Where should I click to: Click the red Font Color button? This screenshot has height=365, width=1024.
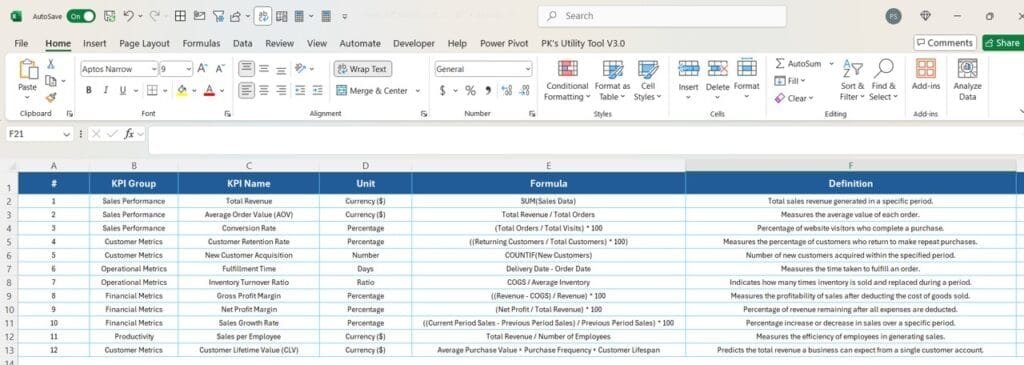tap(210, 91)
